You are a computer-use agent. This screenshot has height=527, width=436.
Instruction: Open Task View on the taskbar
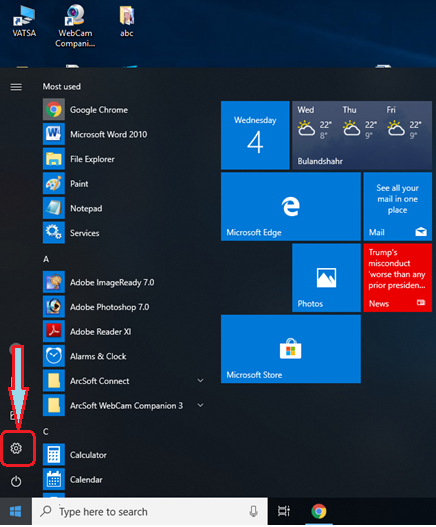point(284,512)
